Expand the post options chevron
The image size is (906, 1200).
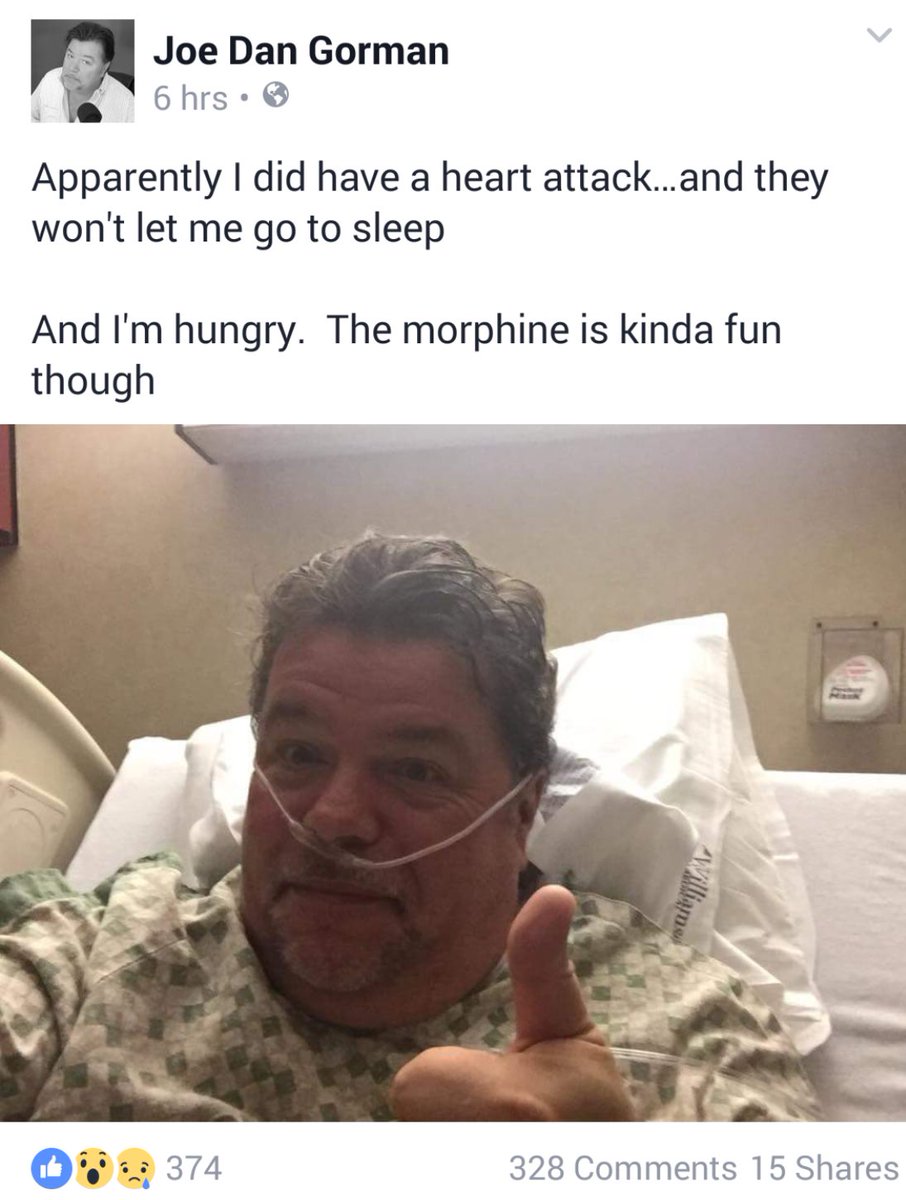coord(878,37)
